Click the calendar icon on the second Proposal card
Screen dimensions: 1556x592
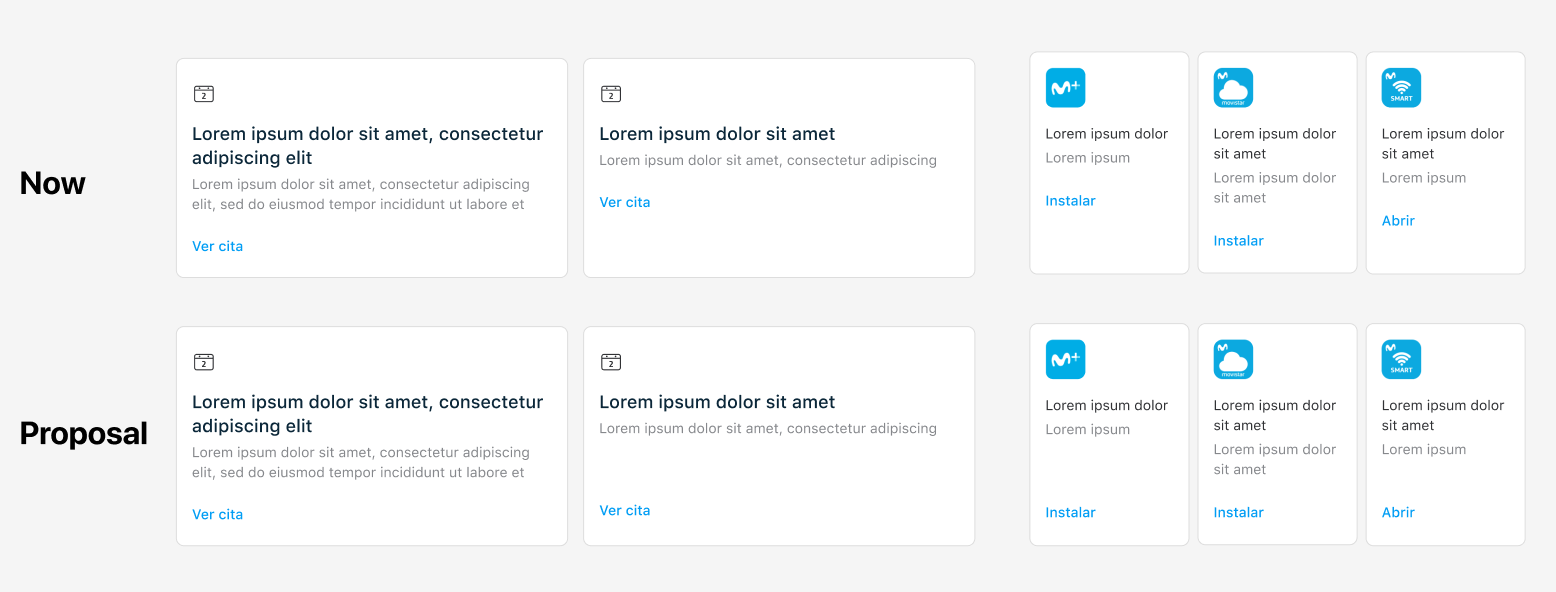[x=611, y=362]
